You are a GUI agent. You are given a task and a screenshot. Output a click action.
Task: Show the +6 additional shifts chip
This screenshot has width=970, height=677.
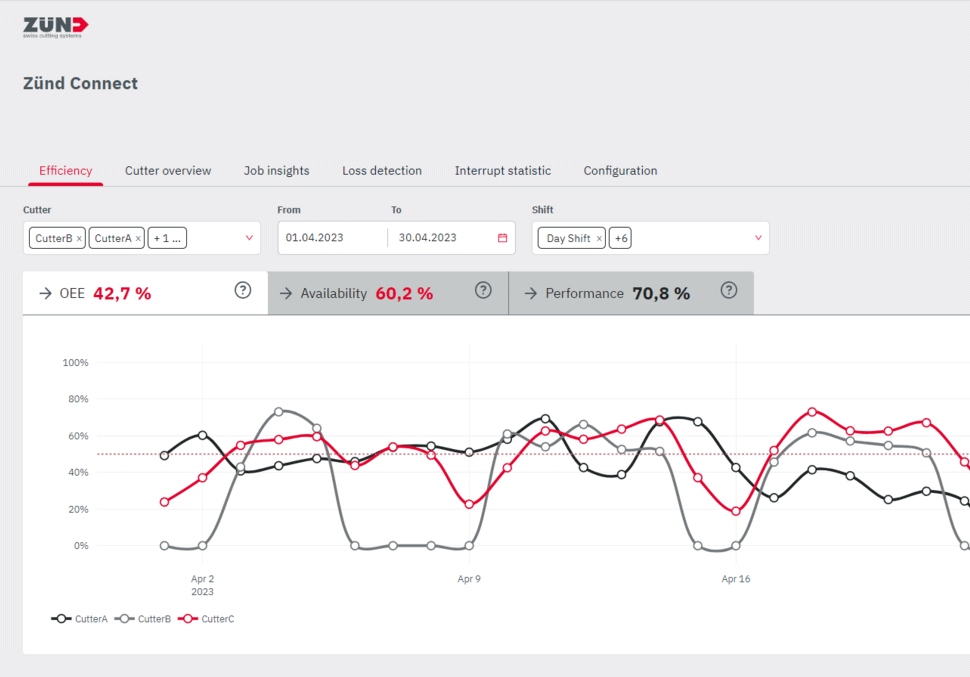(x=620, y=238)
